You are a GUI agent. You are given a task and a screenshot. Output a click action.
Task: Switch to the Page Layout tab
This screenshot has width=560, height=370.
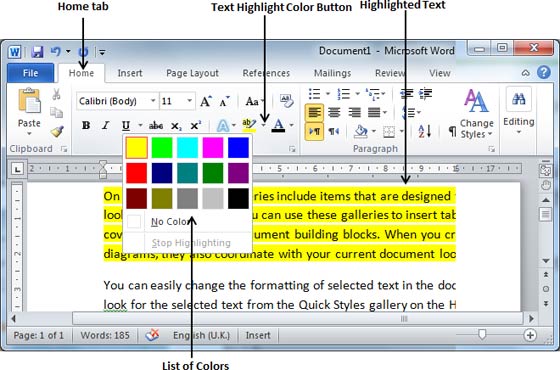coord(192,73)
